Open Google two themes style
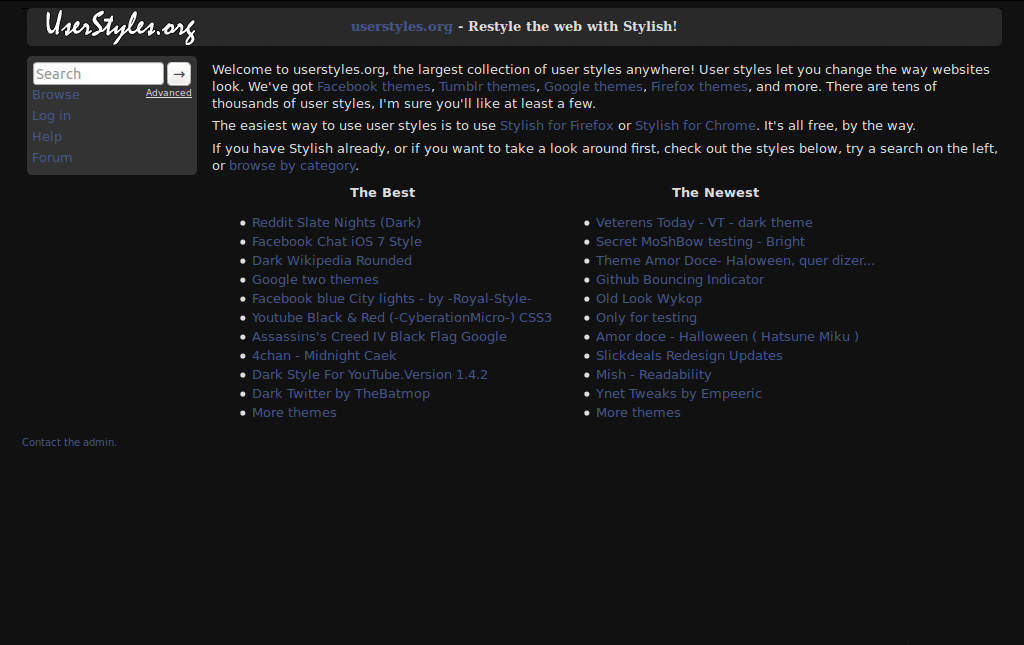1024x645 pixels. coord(315,279)
